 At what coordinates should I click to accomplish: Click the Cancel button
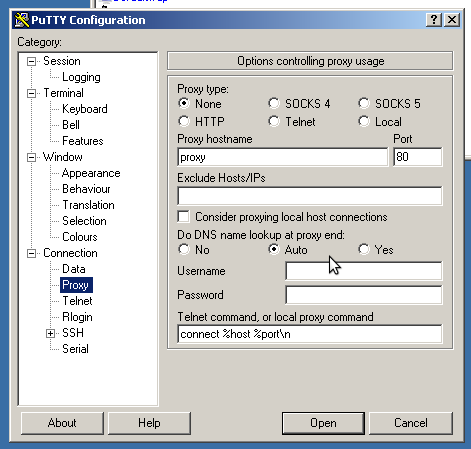[411, 423]
